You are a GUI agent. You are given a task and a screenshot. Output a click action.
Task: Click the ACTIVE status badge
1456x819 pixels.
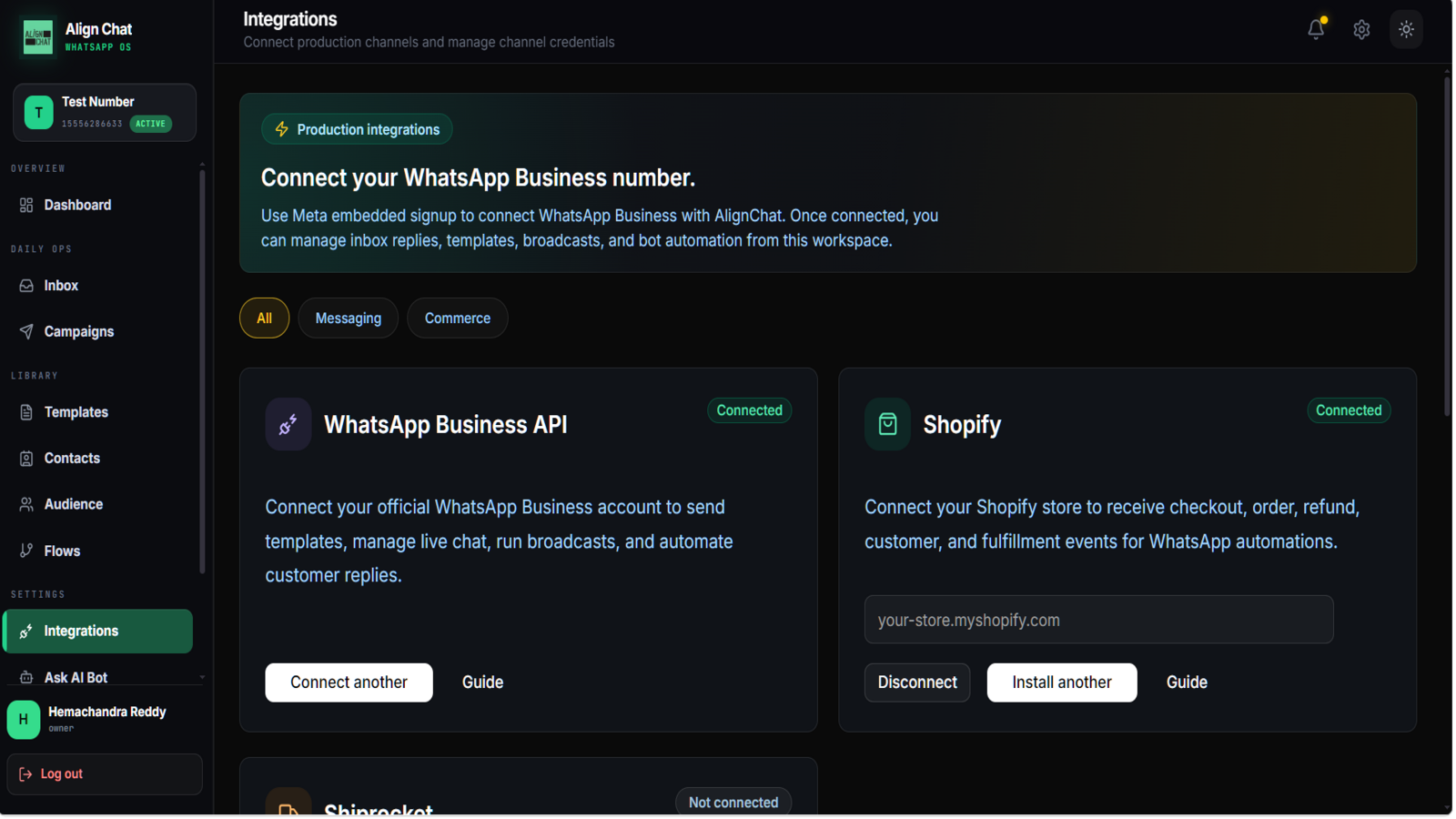pos(151,124)
